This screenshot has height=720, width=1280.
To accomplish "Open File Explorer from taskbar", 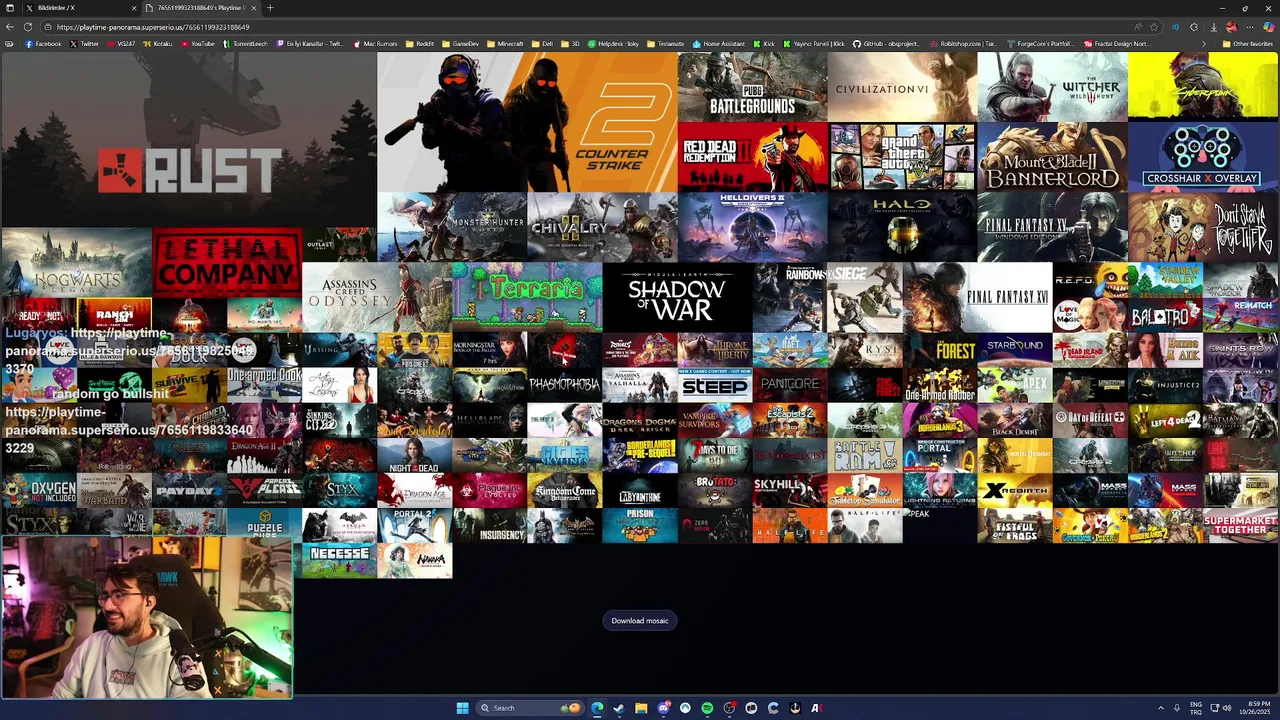I will click(x=641, y=708).
